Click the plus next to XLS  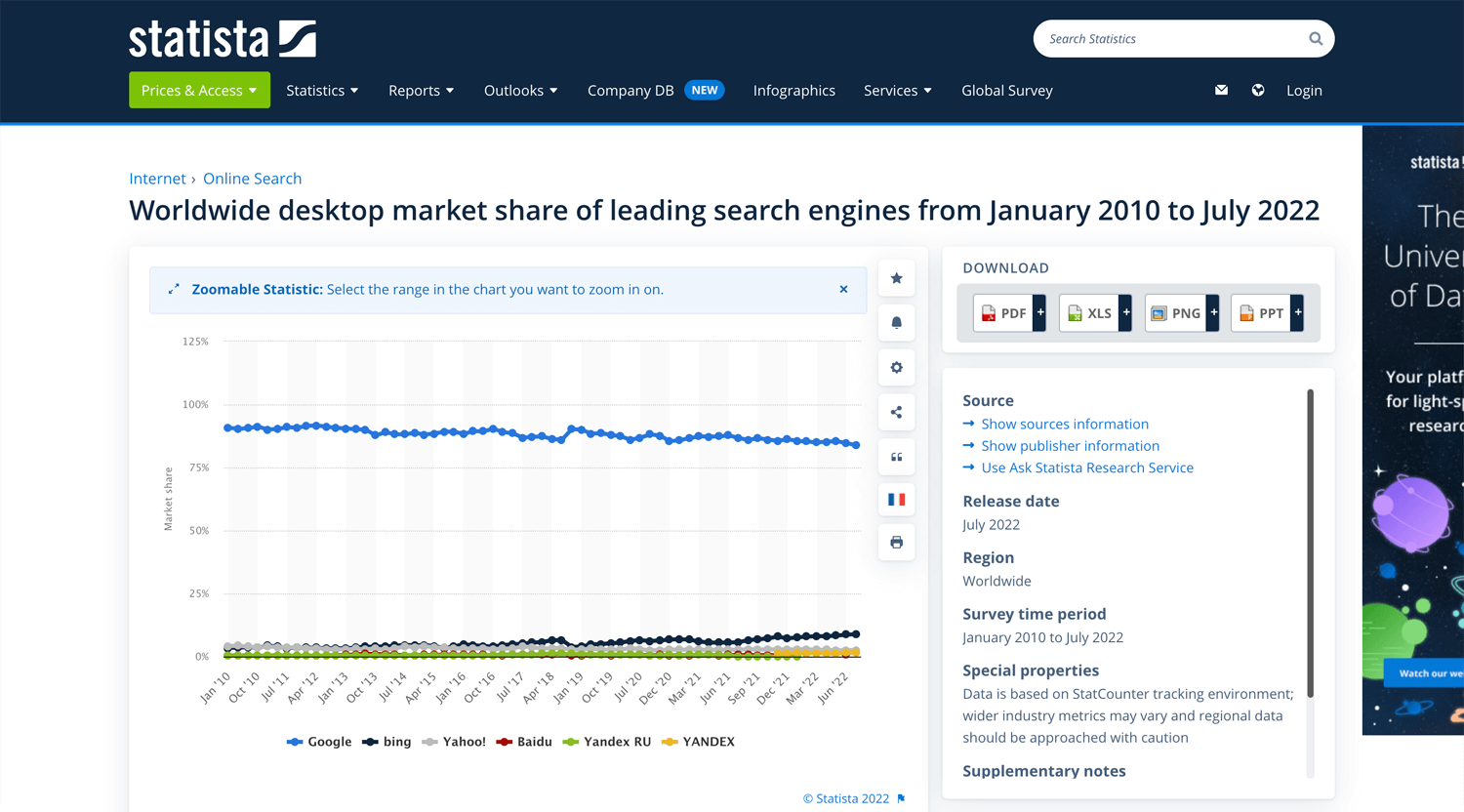click(1125, 313)
